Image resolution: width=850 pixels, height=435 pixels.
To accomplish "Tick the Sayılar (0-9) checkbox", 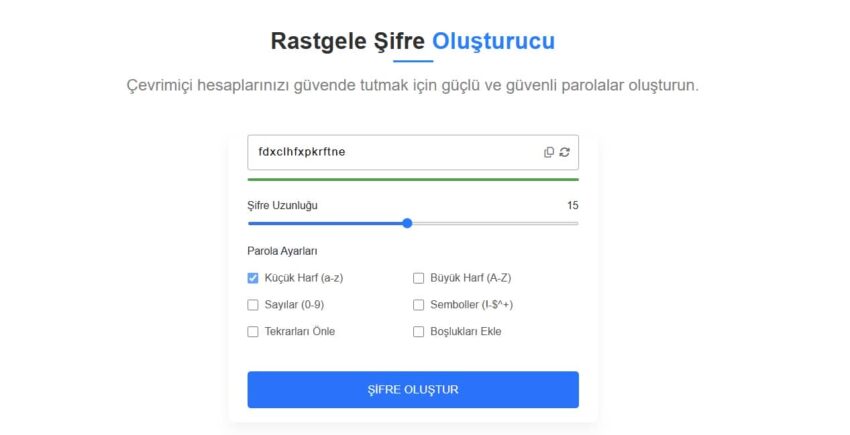I will [x=253, y=305].
